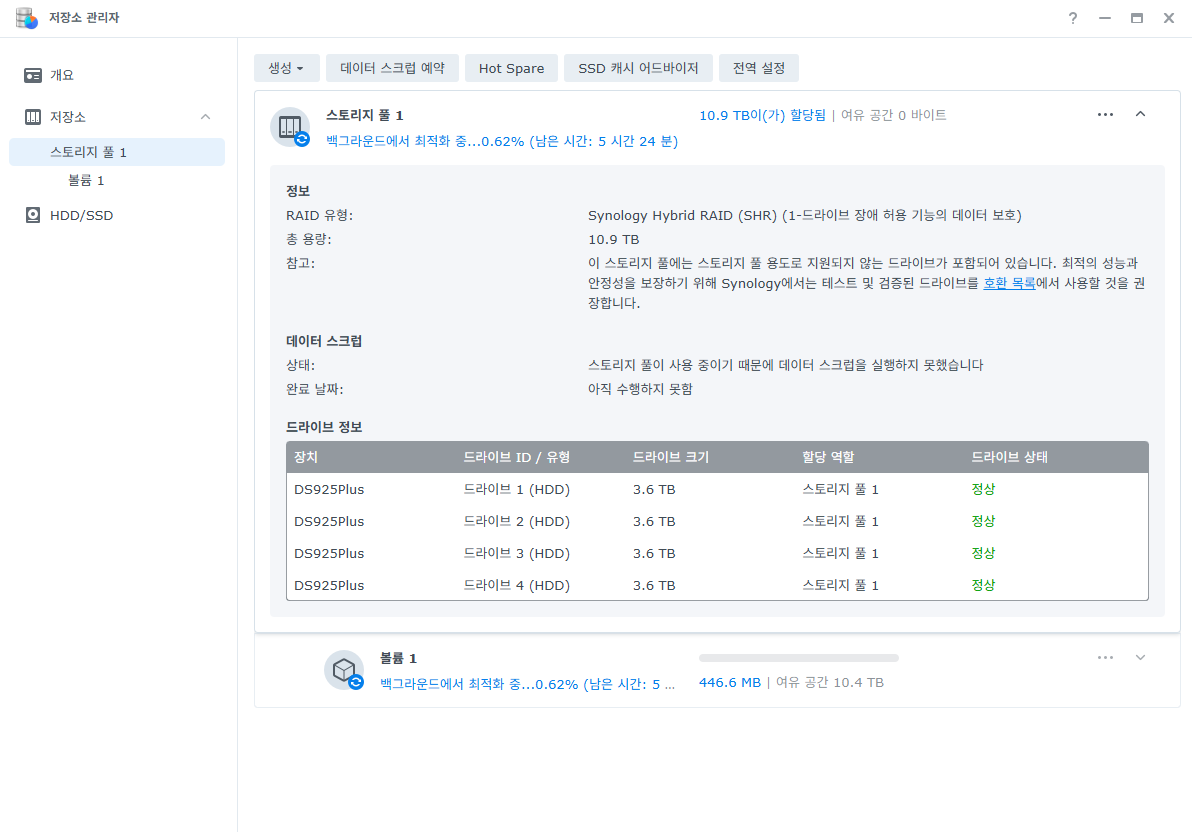The height and width of the screenshot is (832, 1192).
Task: Select the 드라이브 3 (HDD) row
Action: pyautogui.click(x=717, y=553)
